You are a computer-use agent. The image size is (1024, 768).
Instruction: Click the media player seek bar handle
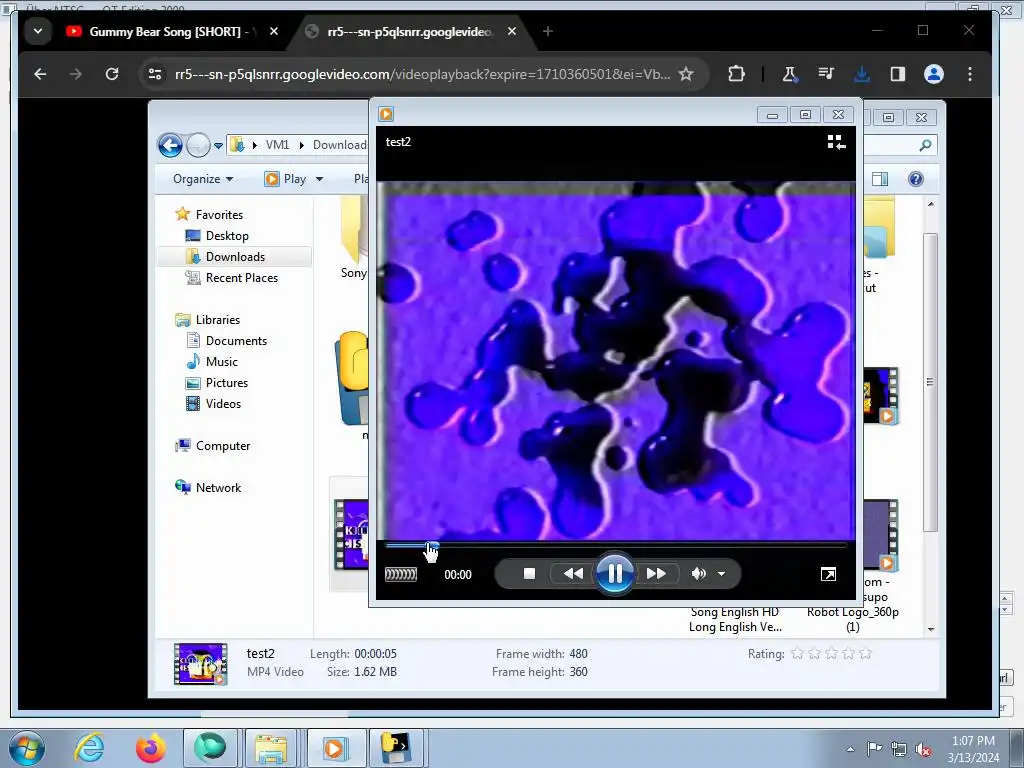click(x=432, y=545)
